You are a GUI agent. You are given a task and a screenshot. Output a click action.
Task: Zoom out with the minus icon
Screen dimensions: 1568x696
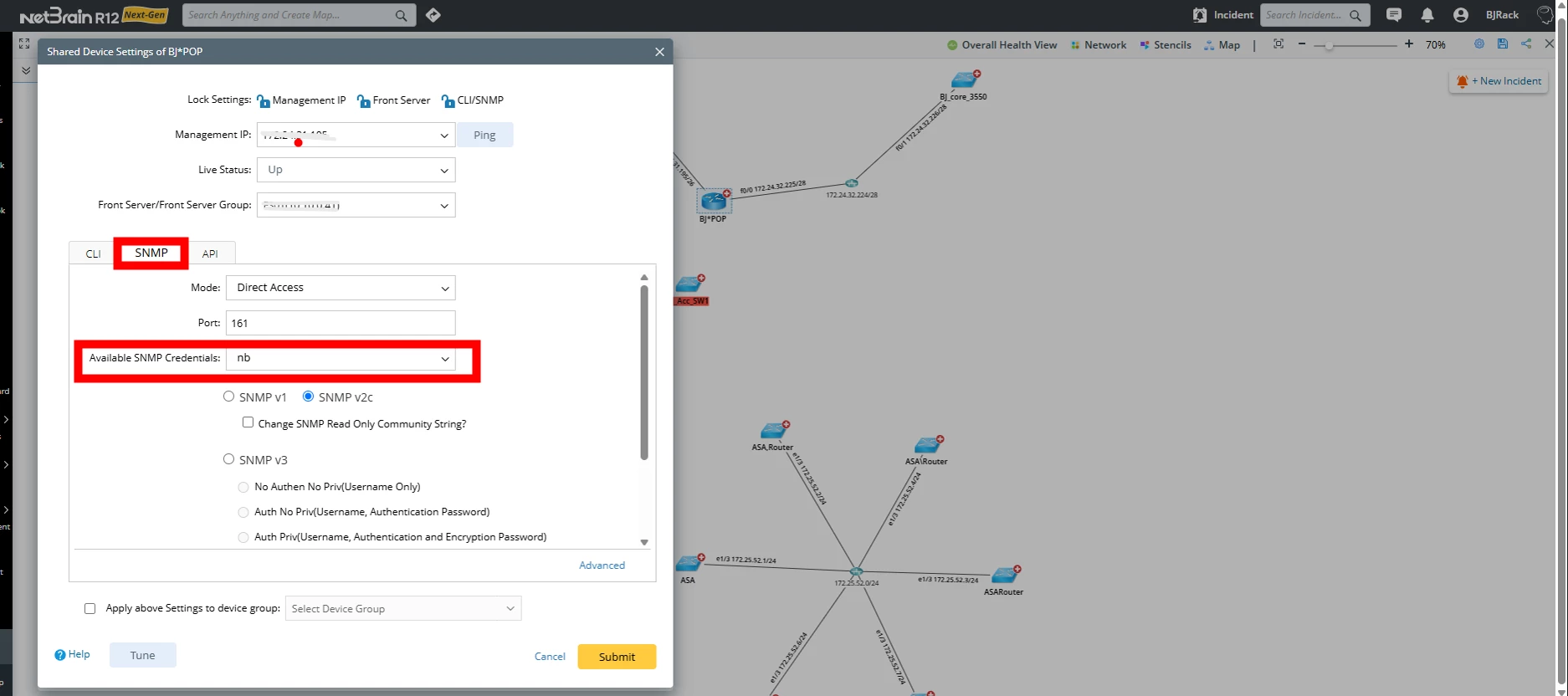[x=1302, y=43]
